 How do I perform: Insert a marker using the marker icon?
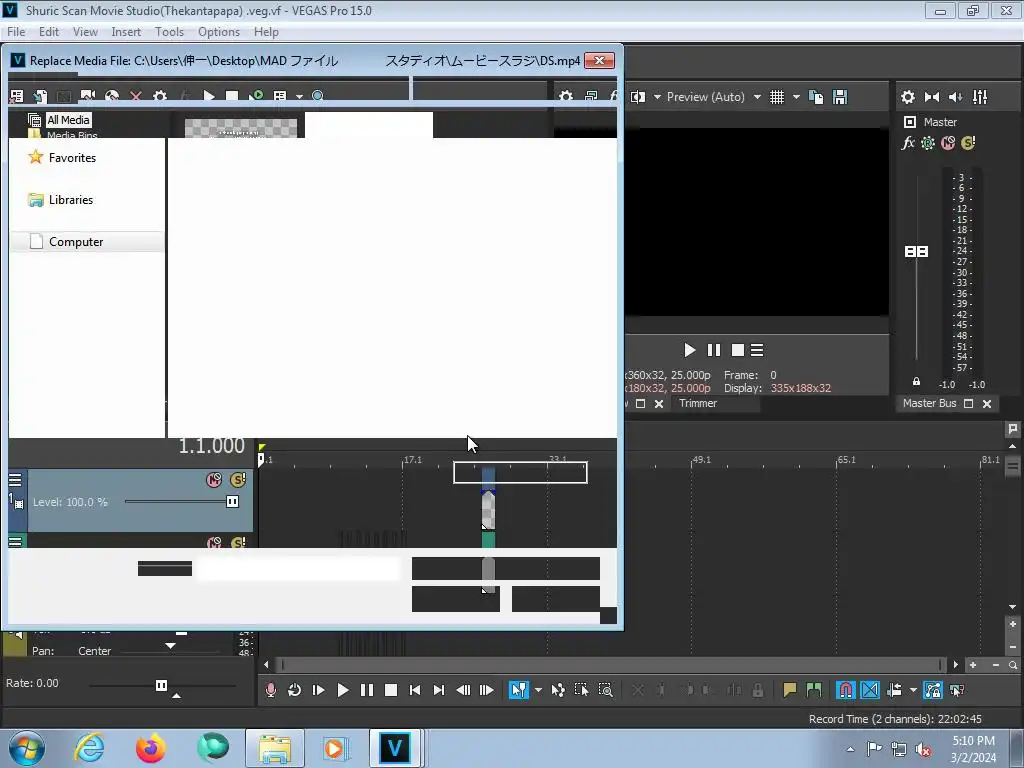pyautogui.click(x=790, y=690)
